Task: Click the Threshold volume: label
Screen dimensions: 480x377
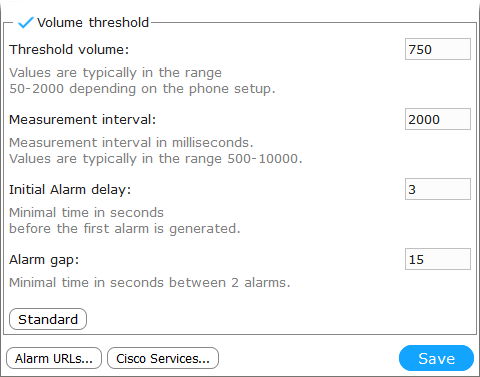Action: click(x=69, y=50)
